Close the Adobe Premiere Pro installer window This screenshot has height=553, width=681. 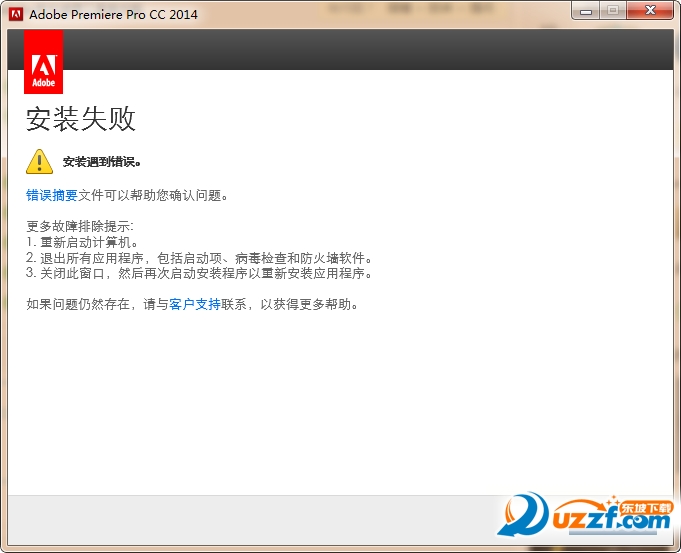click(x=650, y=10)
